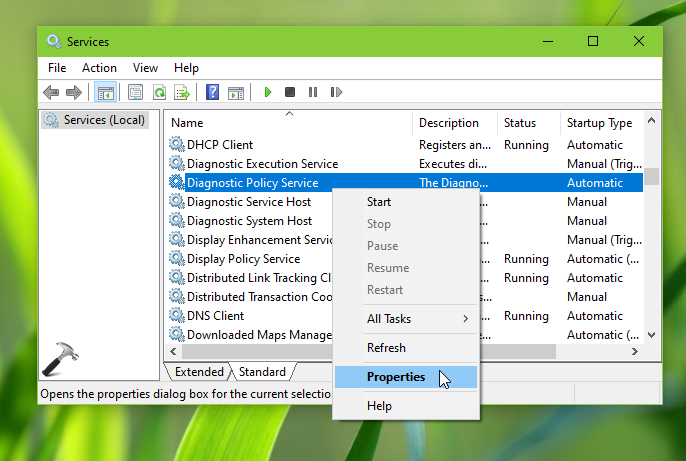
Task: Click the Restart Service toolbar icon
Action: 334,92
